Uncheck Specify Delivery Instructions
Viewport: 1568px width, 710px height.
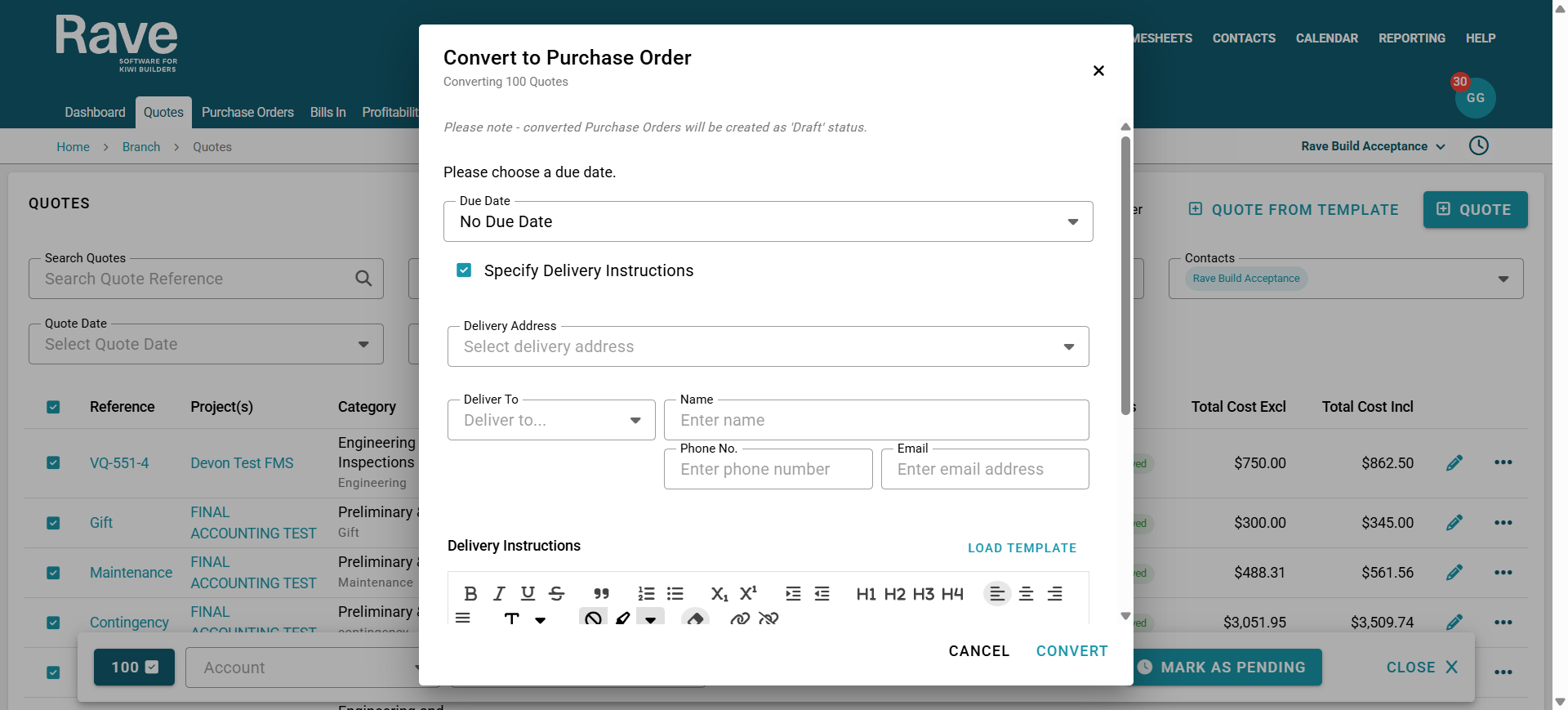(x=464, y=270)
